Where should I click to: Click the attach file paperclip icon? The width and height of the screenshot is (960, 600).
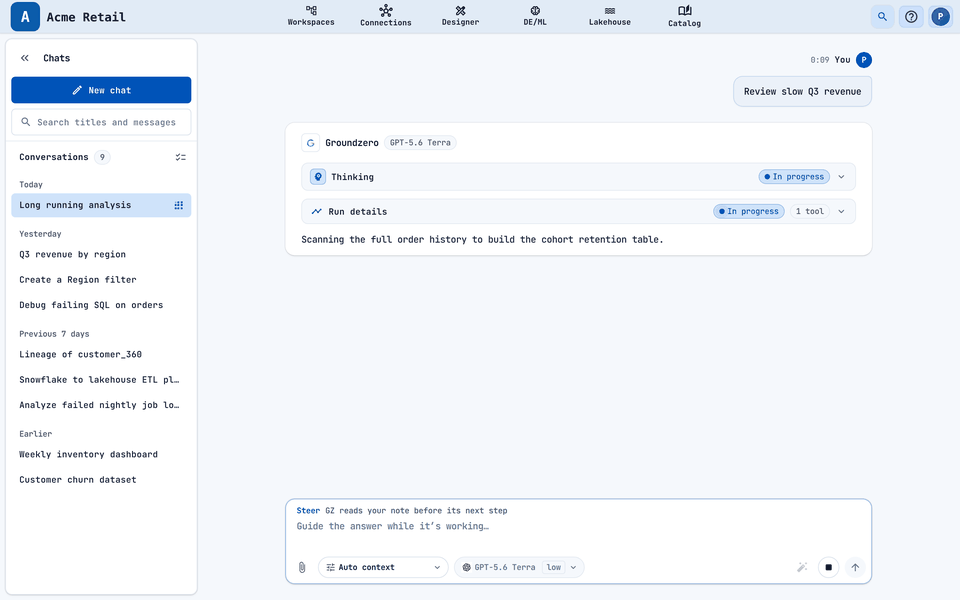coord(302,568)
